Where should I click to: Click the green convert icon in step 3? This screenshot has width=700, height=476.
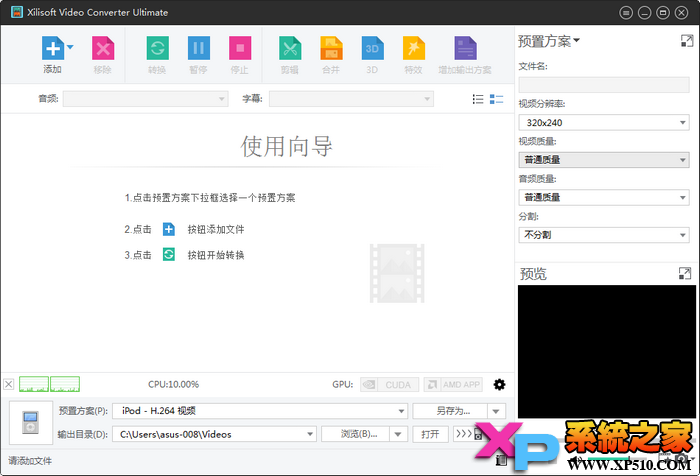169,255
